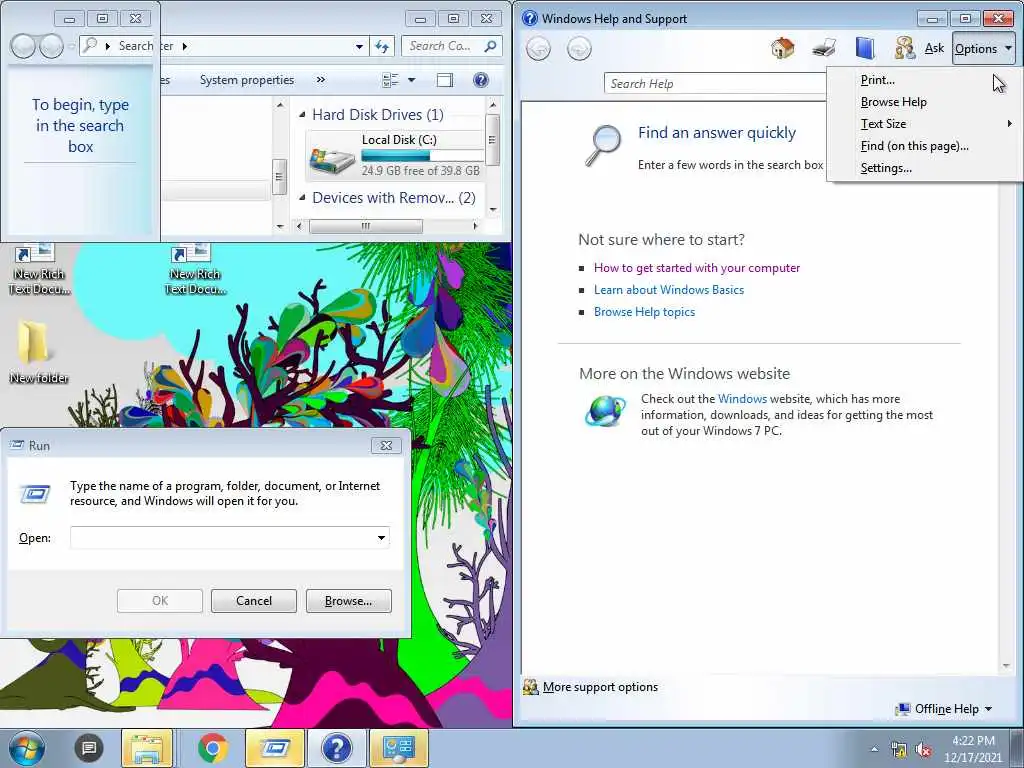Click the Run dialog Open text field

222,538
